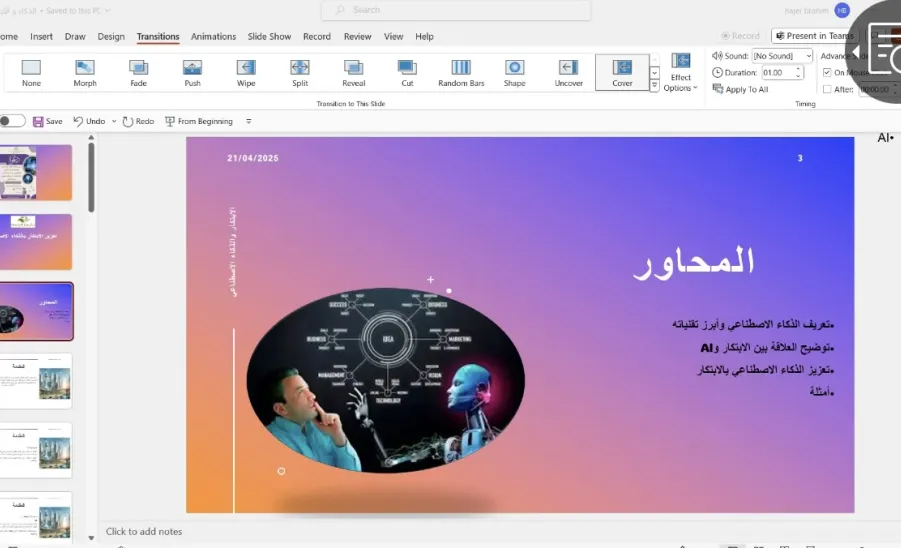Click the Record button at top right
The image size is (901, 548).
click(740, 36)
